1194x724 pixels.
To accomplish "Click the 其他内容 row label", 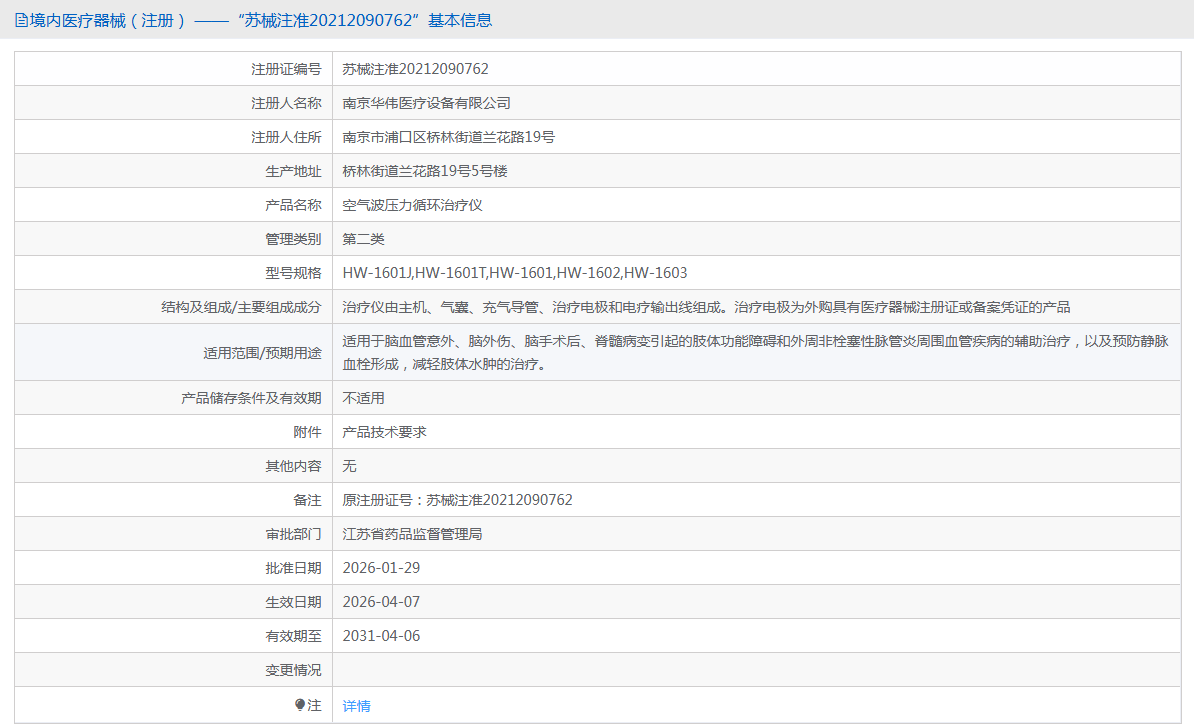I will pyautogui.click(x=293, y=466).
